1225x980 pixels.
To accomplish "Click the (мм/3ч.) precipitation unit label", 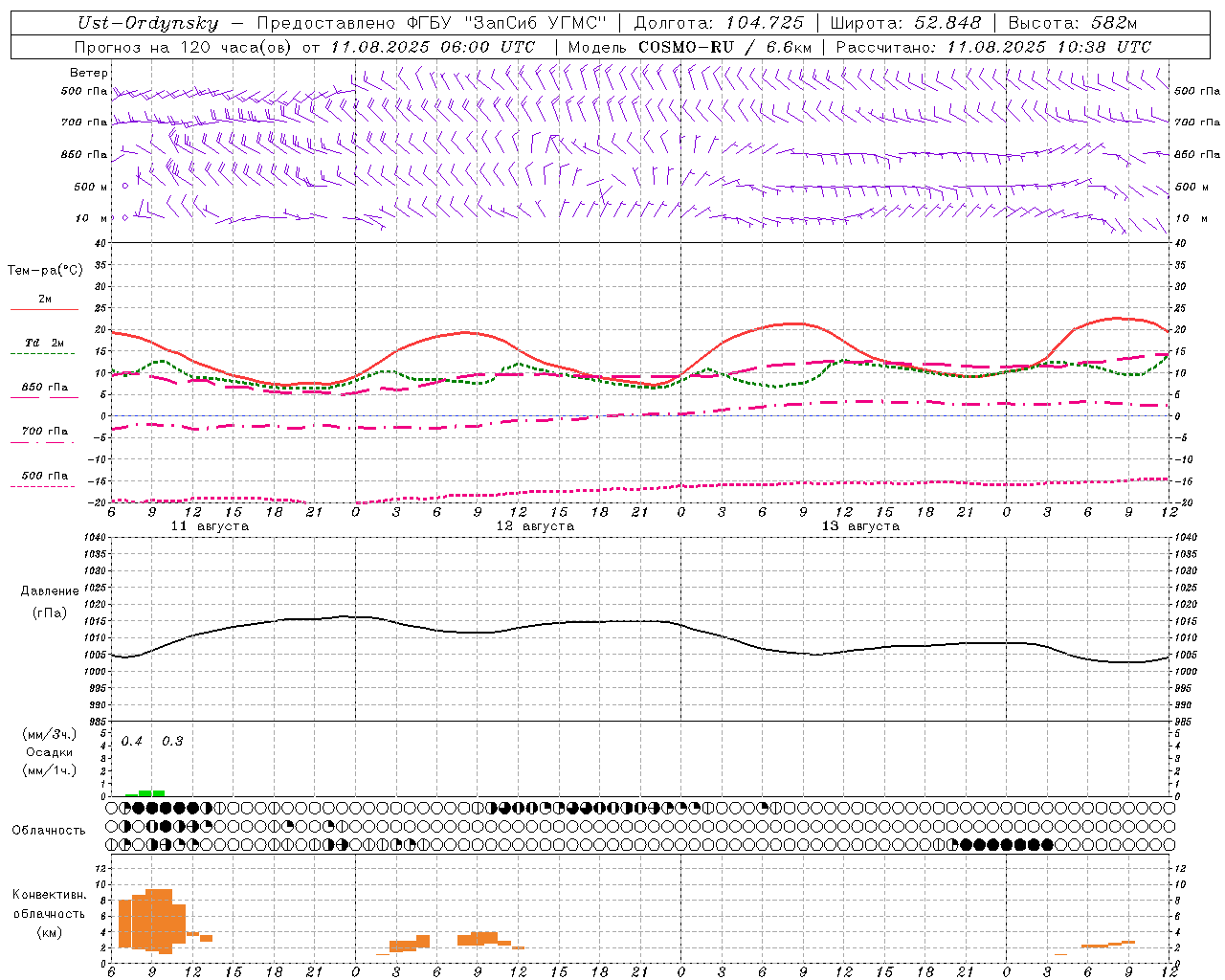I will pos(50,734).
